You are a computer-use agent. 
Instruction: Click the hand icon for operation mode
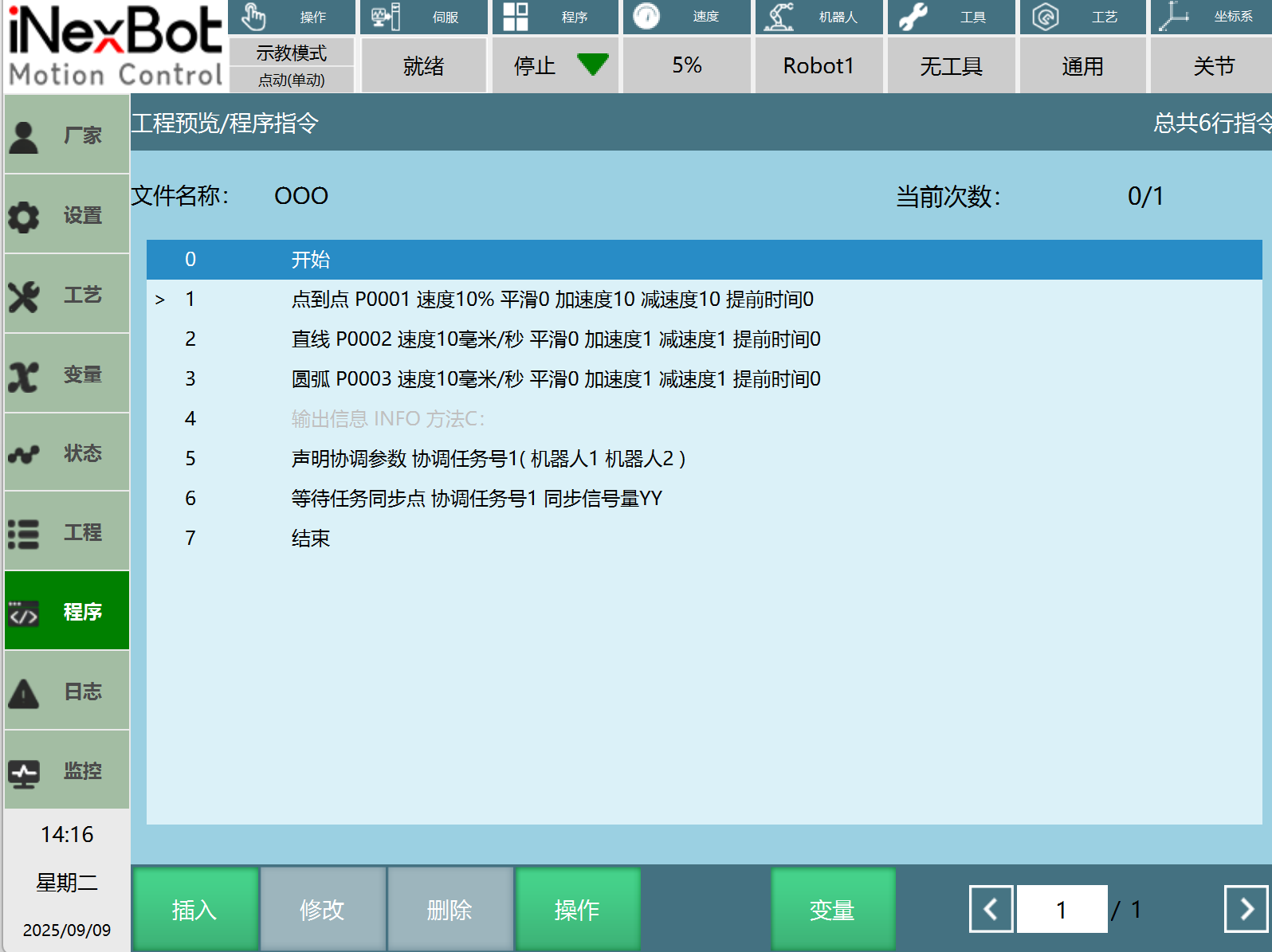click(x=253, y=17)
